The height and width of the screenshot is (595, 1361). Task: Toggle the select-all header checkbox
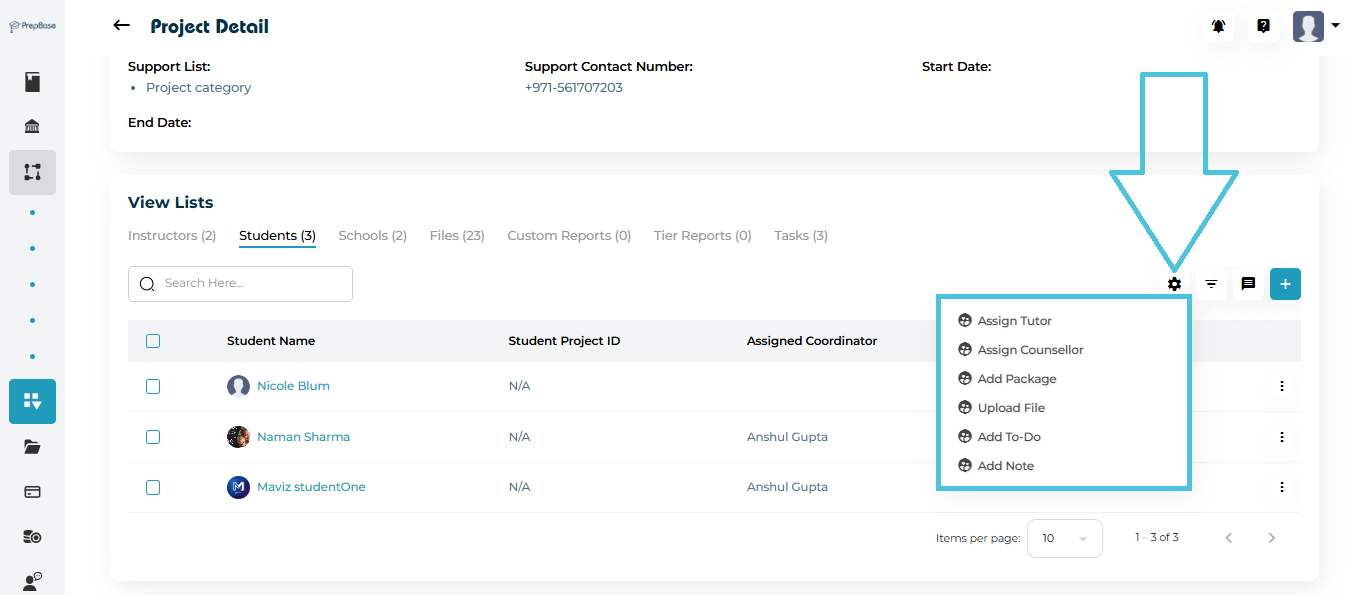tap(153, 341)
